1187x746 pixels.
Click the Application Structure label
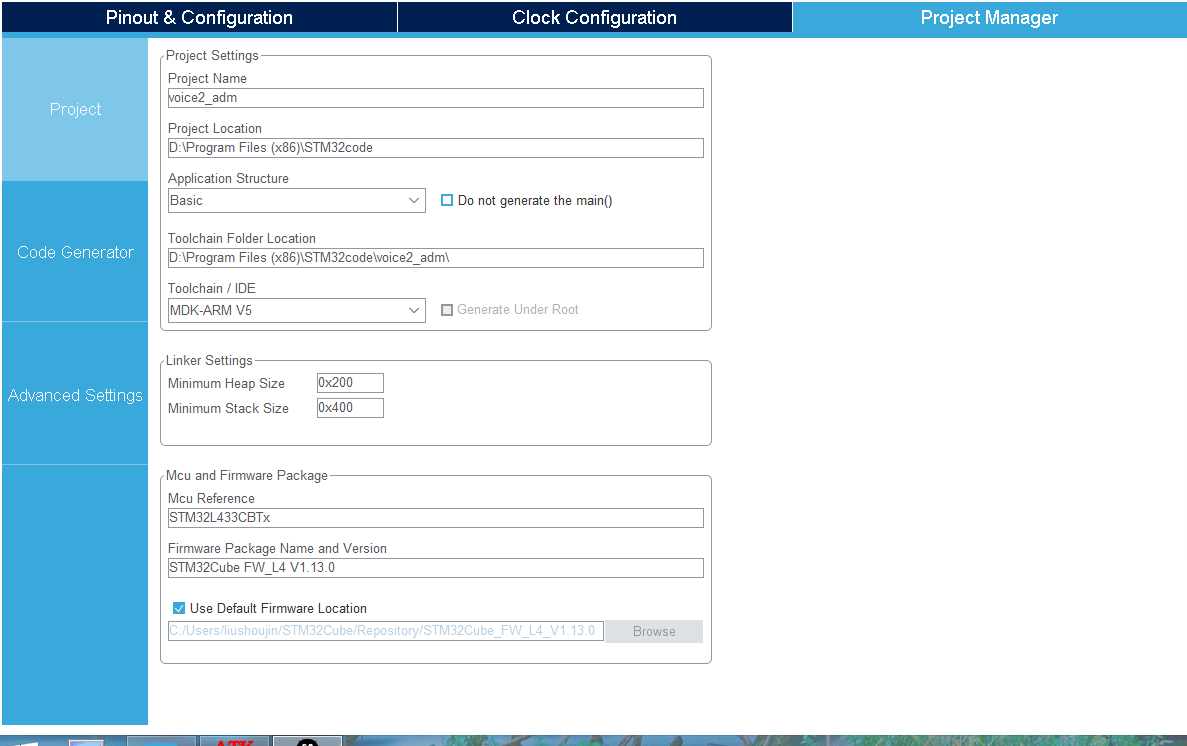228,179
